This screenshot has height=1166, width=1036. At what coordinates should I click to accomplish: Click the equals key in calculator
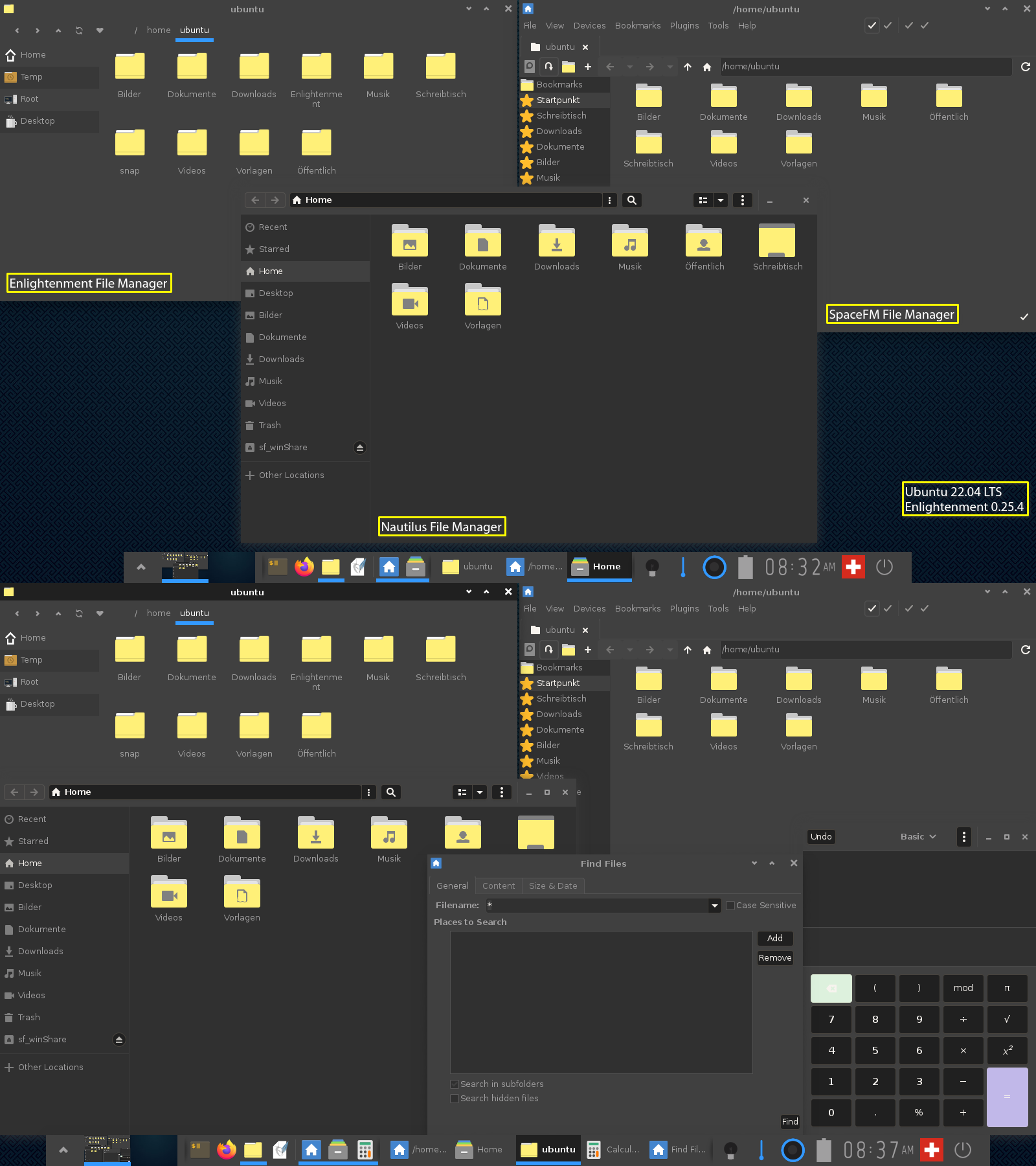click(1007, 1097)
